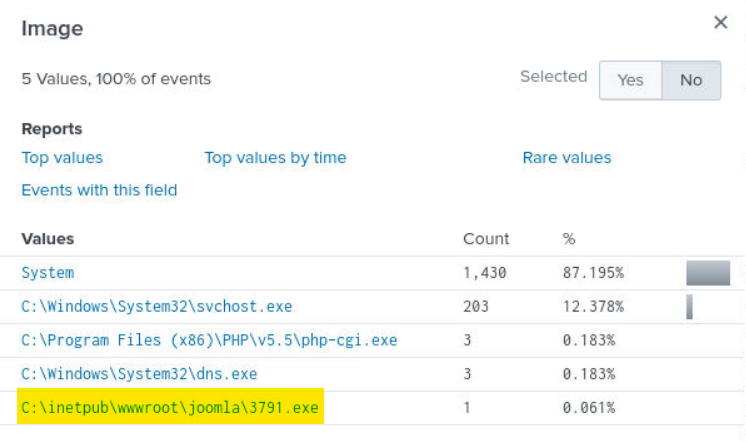Click the highlighted joomla 3791.exe value
The width and height of the screenshot is (746, 441).
coord(170,408)
